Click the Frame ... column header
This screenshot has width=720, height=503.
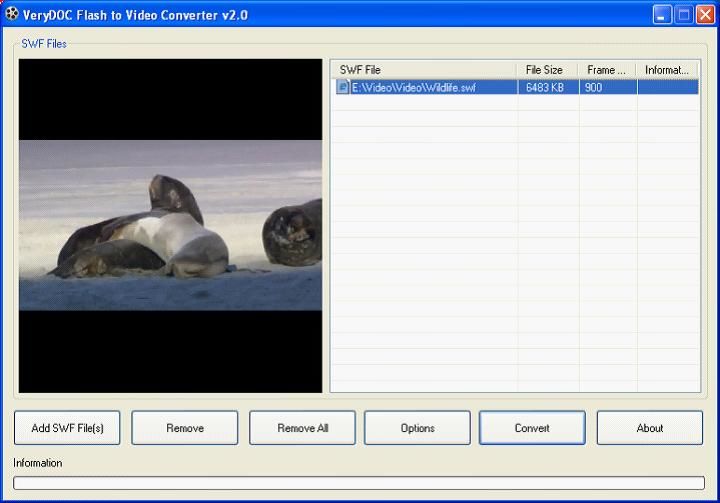click(608, 70)
